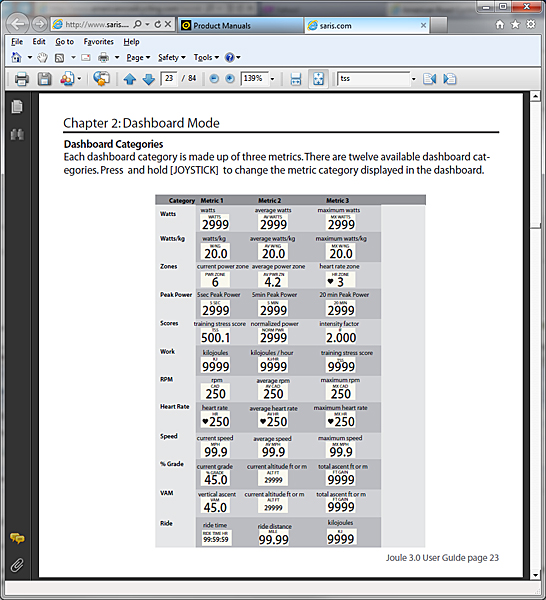
Task: Expand the address bar autocomplete dropdown arrow
Action: [x=147, y=24]
